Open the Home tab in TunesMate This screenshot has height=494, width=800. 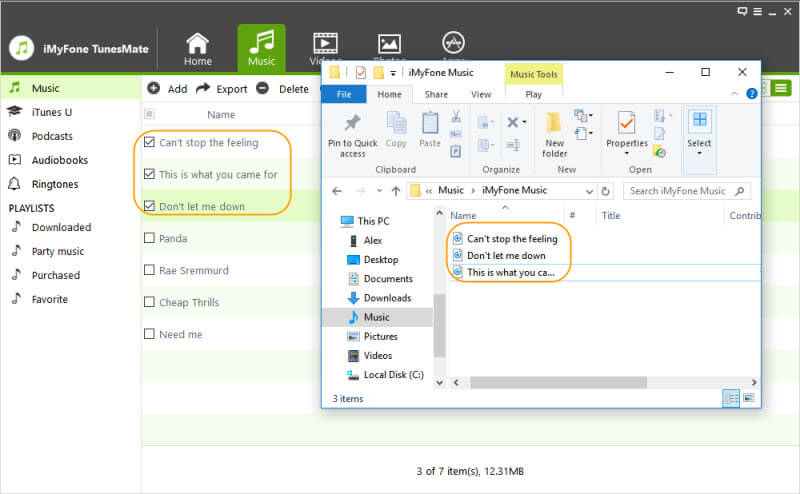pyautogui.click(x=197, y=49)
